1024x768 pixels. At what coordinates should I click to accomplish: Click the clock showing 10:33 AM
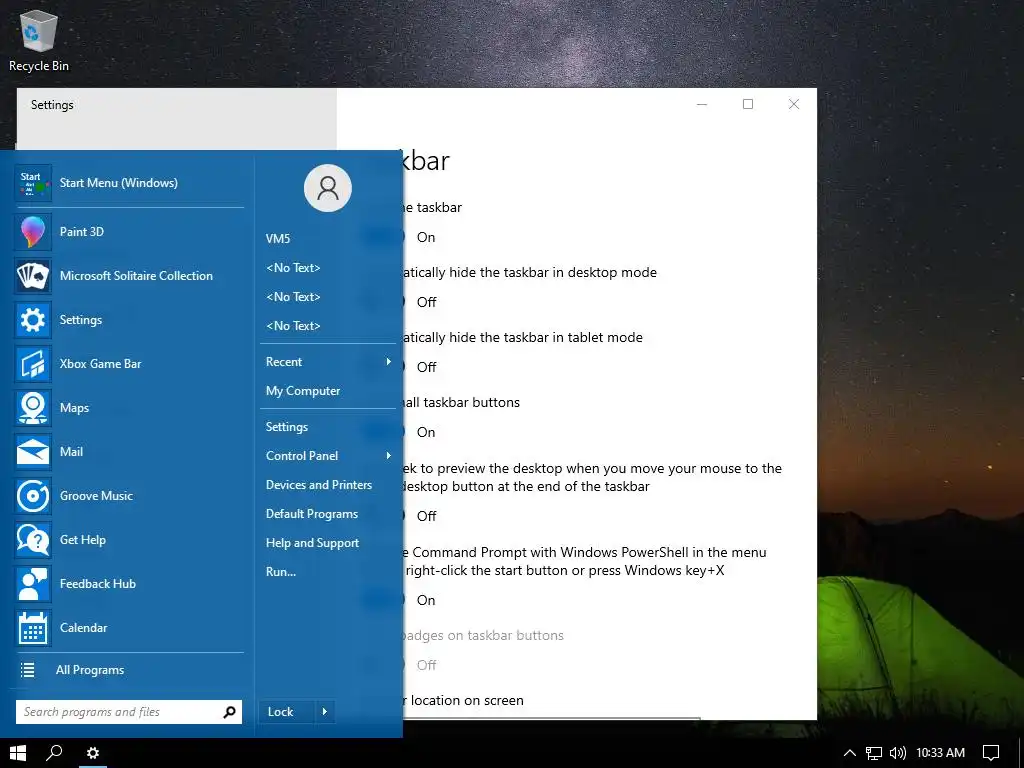coord(940,753)
